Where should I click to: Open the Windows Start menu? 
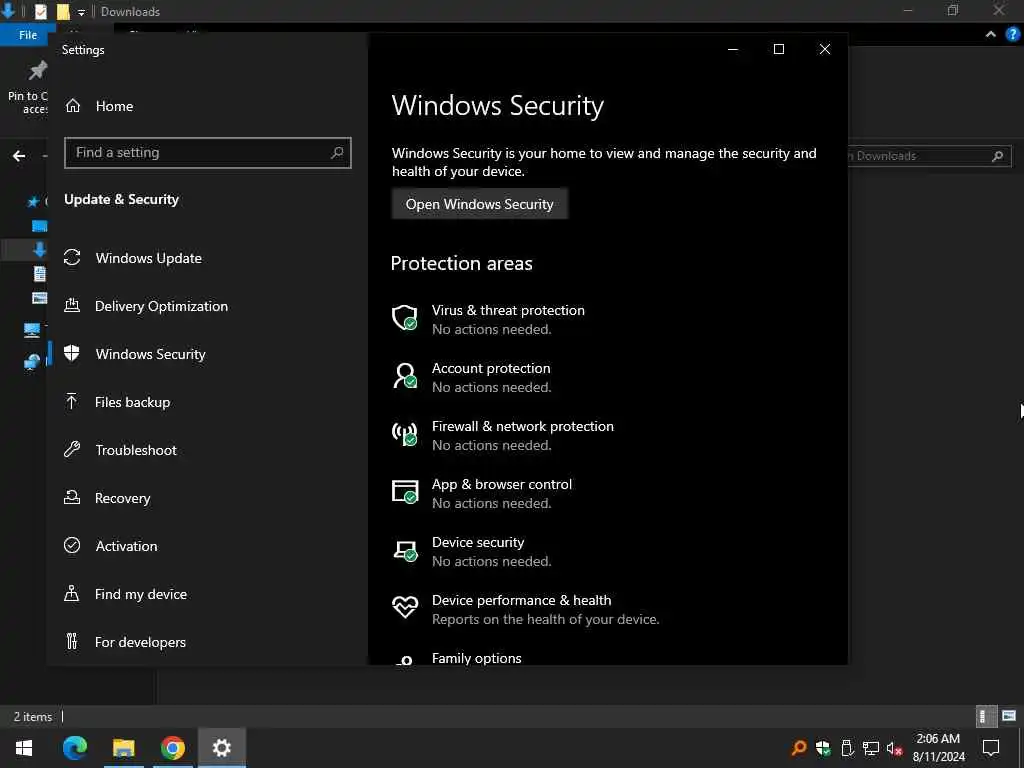click(24, 748)
